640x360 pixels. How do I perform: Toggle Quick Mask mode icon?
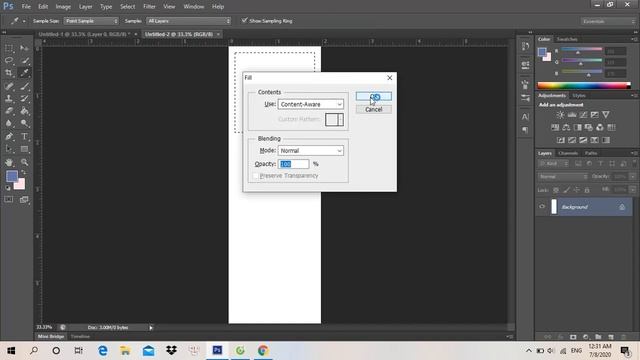click(9, 199)
